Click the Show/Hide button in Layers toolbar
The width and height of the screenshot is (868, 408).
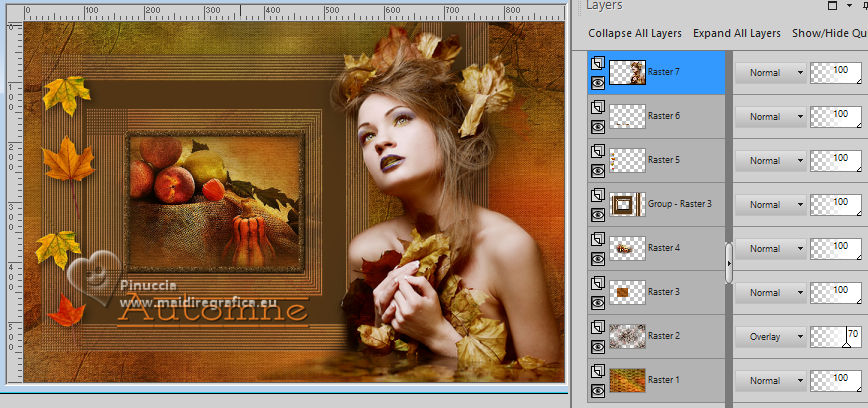[829, 33]
